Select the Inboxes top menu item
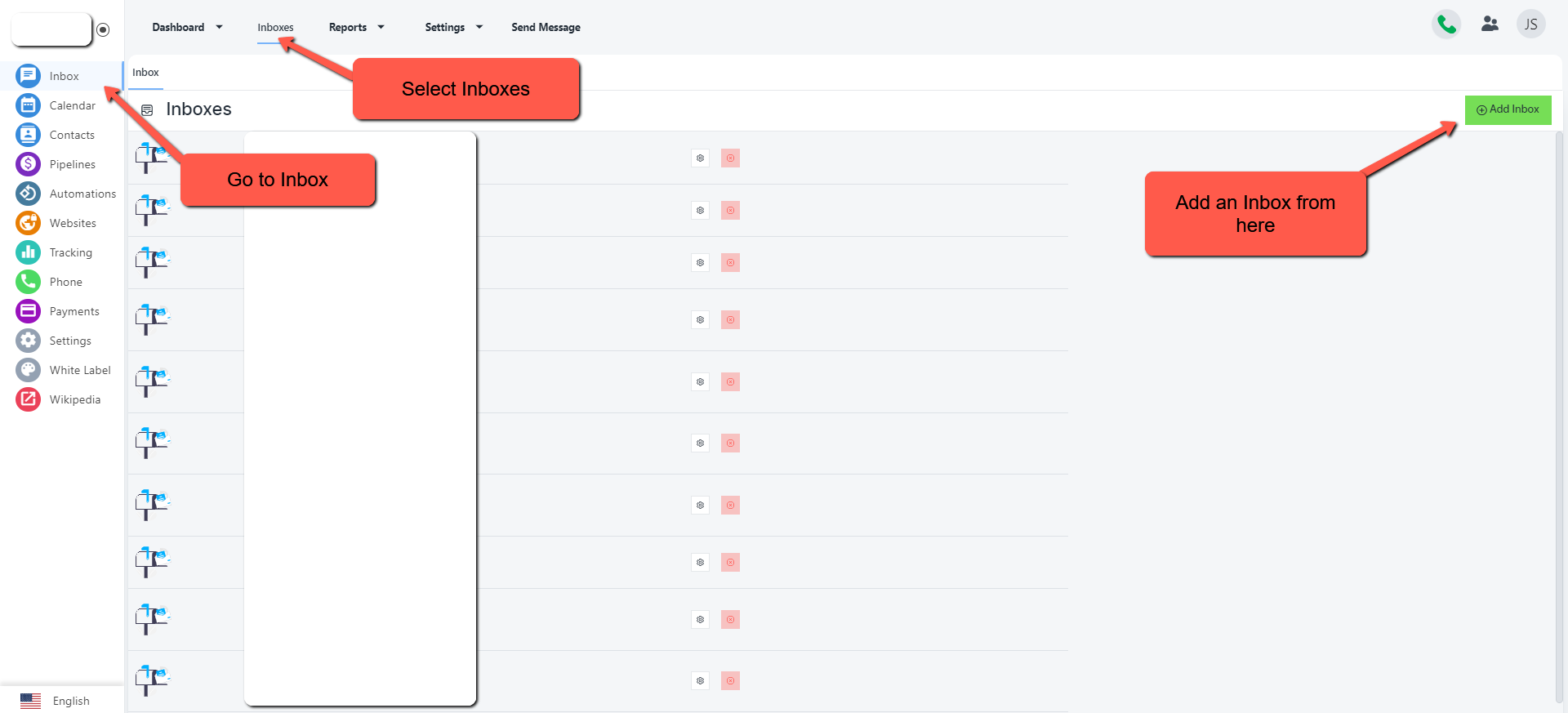 pos(275,27)
